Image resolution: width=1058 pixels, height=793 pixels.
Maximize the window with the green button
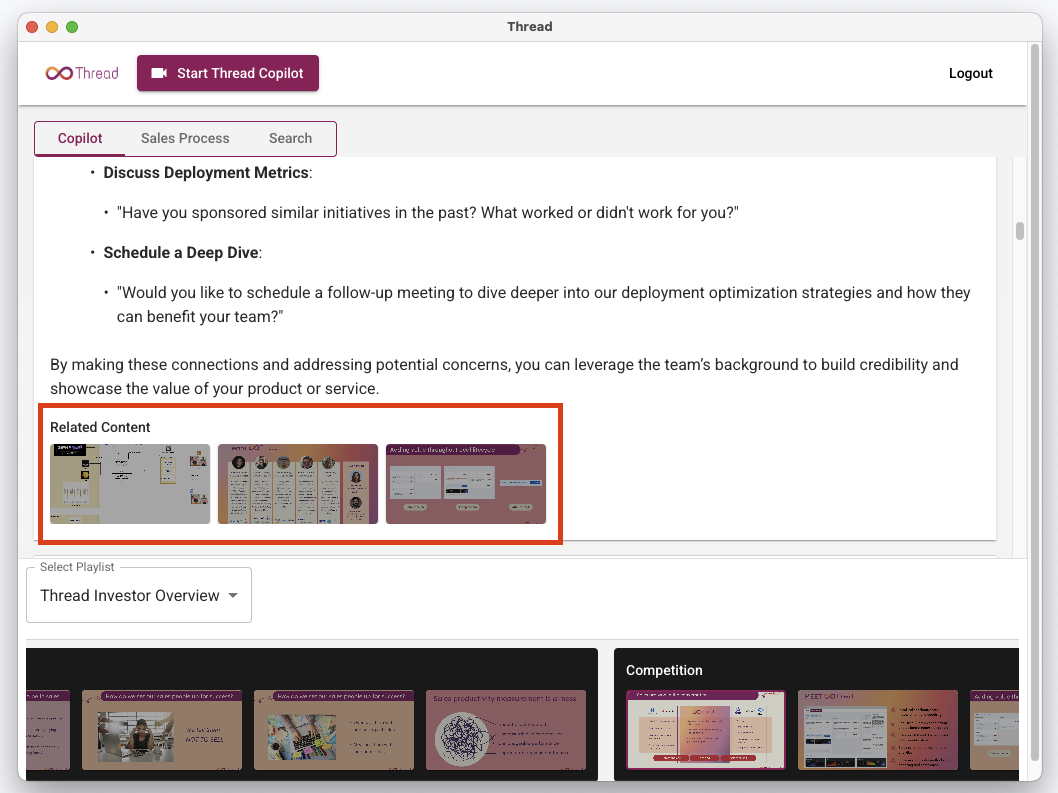(x=72, y=27)
